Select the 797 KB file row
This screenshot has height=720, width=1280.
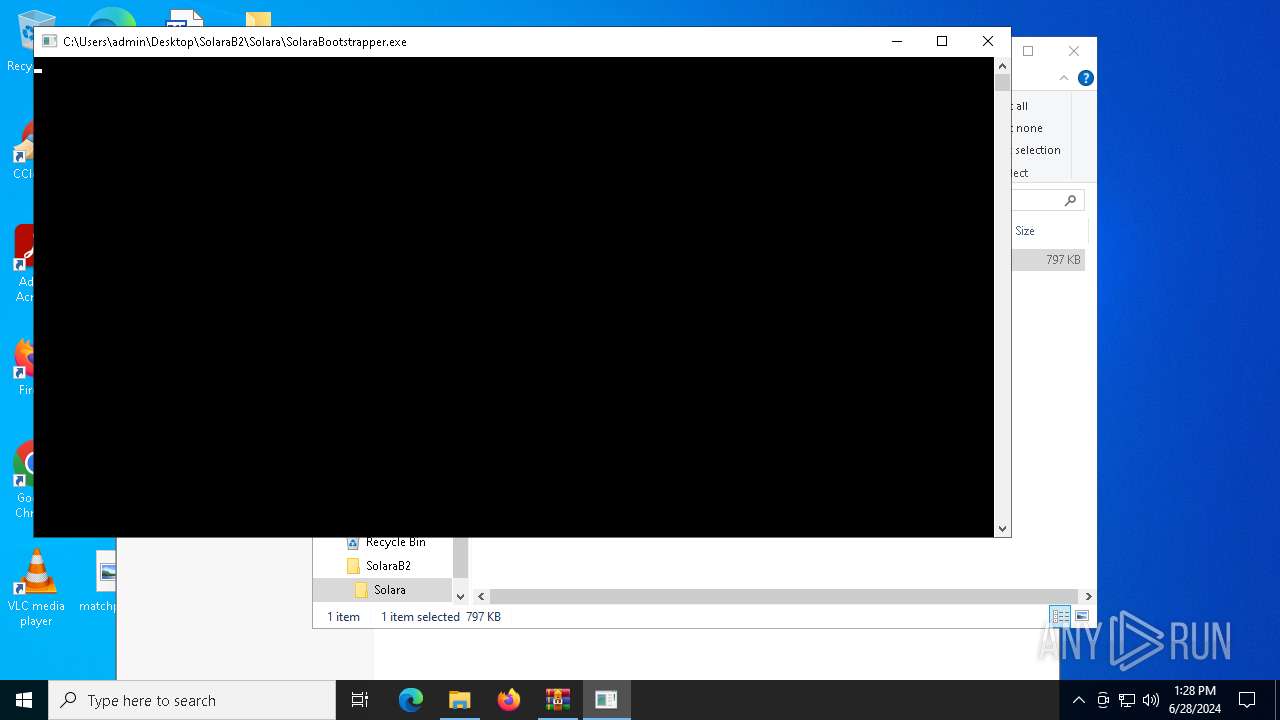click(x=1048, y=260)
